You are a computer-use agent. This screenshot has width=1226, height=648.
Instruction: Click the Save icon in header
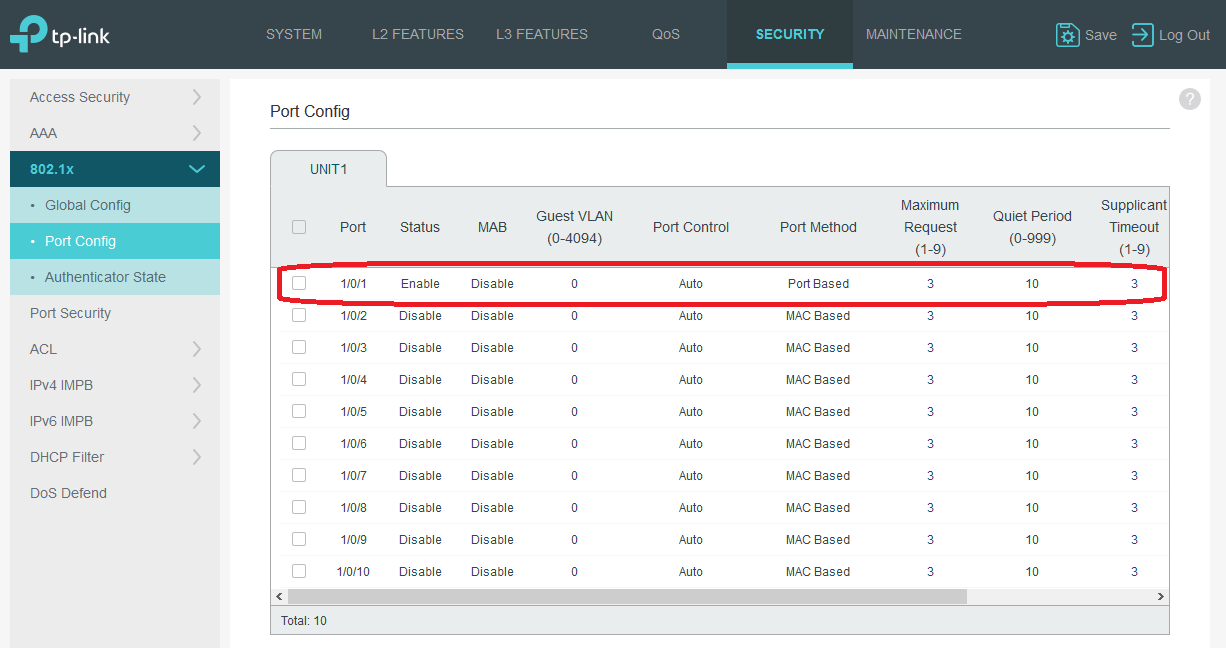pyautogui.click(x=1068, y=35)
